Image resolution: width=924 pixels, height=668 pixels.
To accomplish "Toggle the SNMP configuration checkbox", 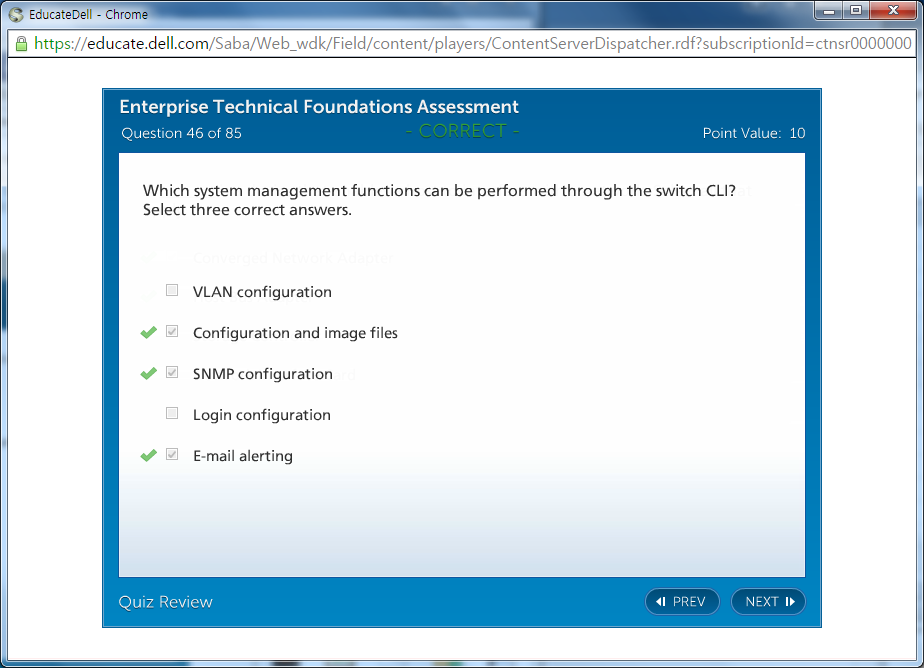I will [172, 373].
